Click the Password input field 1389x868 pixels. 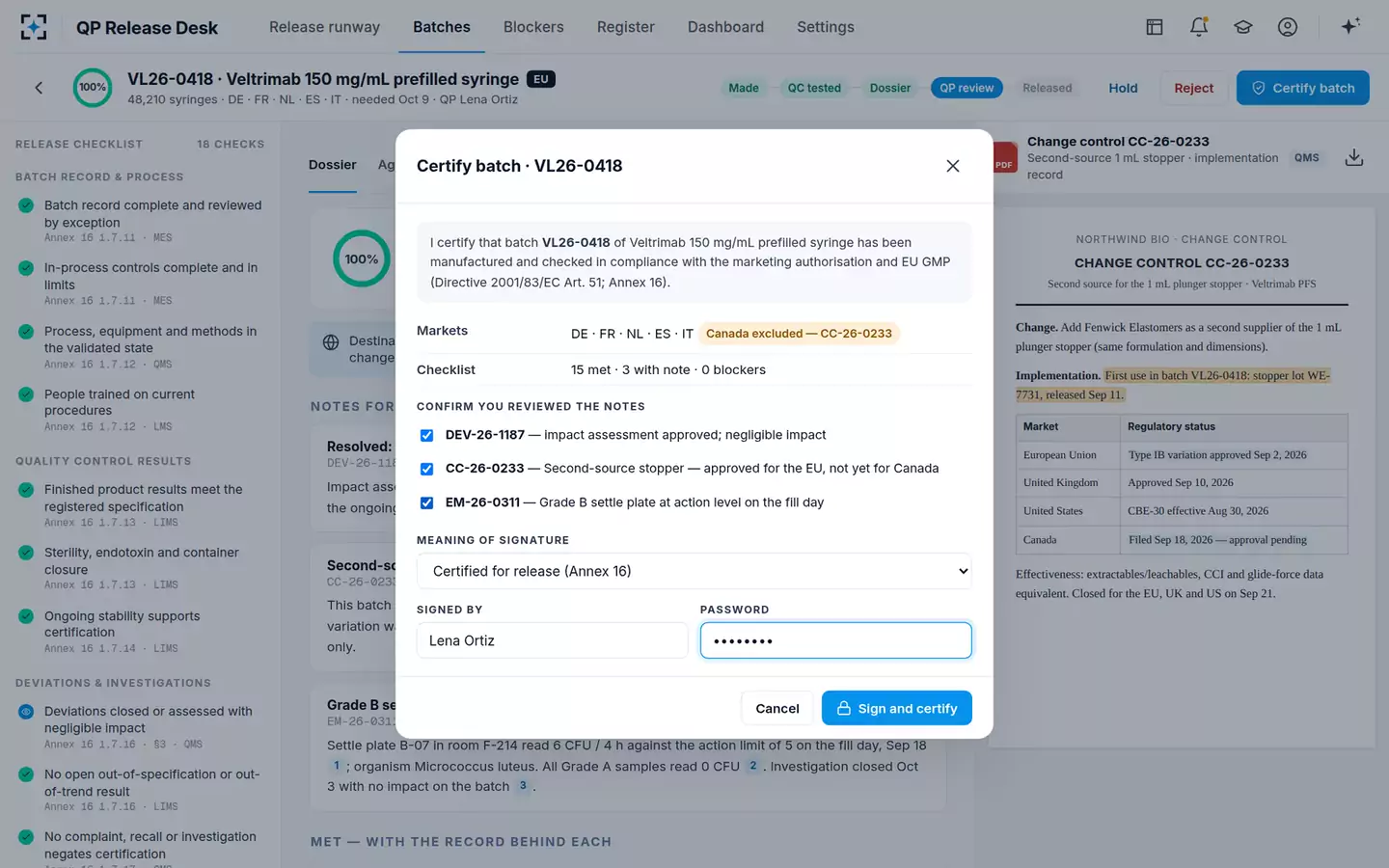[836, 640]
